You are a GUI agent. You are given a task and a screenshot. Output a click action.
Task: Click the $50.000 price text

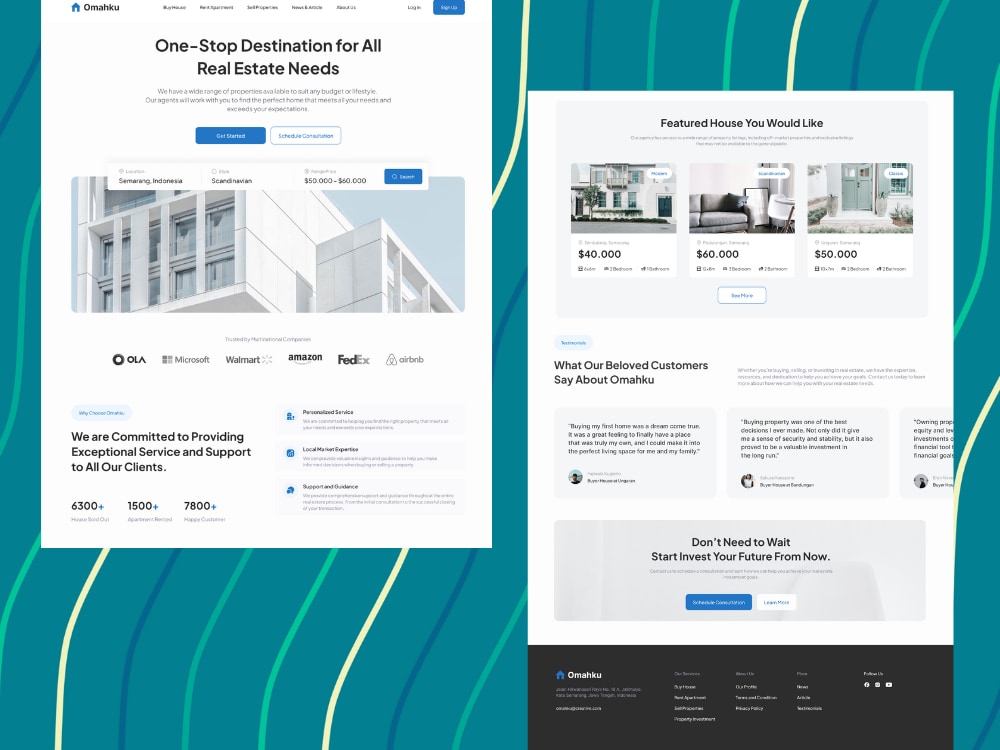tap(835, 254)
